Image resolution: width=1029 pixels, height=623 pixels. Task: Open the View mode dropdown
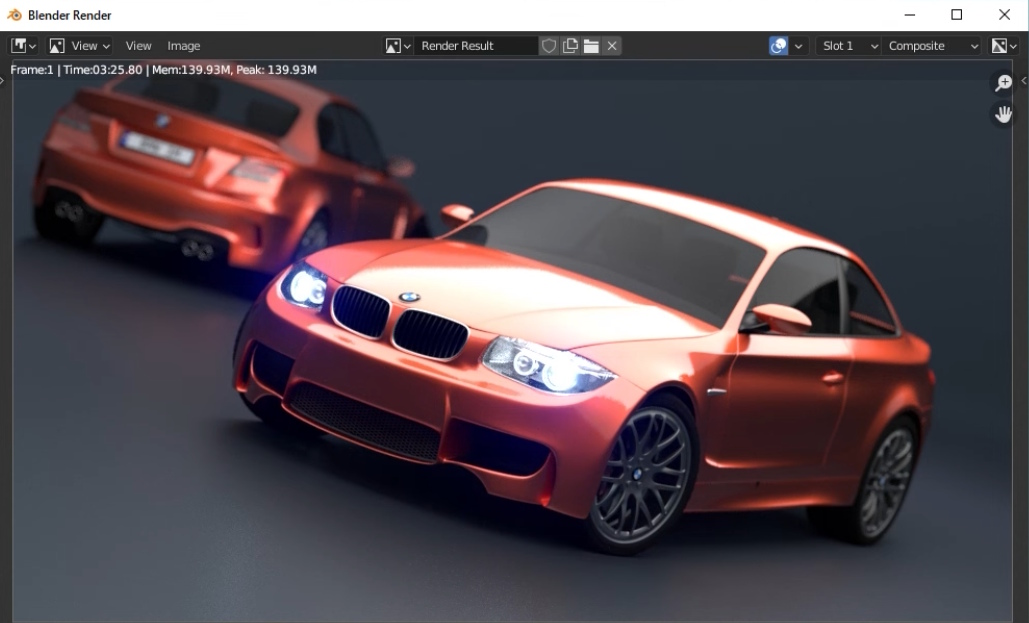coord(80,46)
